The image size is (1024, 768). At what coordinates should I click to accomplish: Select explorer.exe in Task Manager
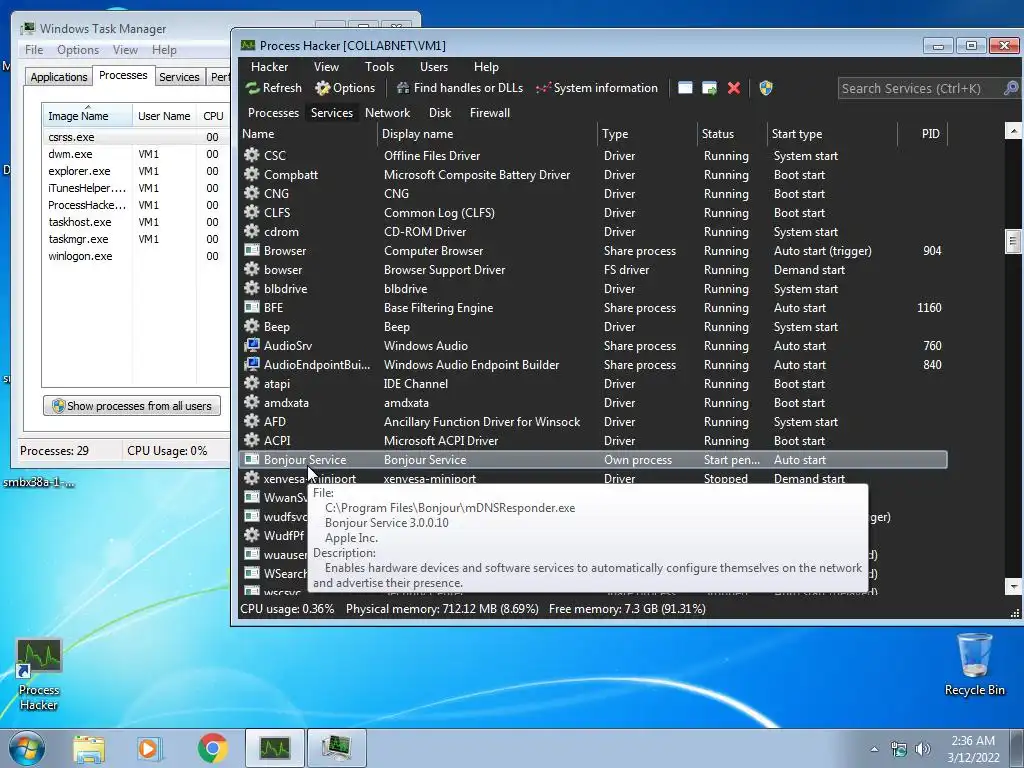pyautogui.click(x=79, y=171)
